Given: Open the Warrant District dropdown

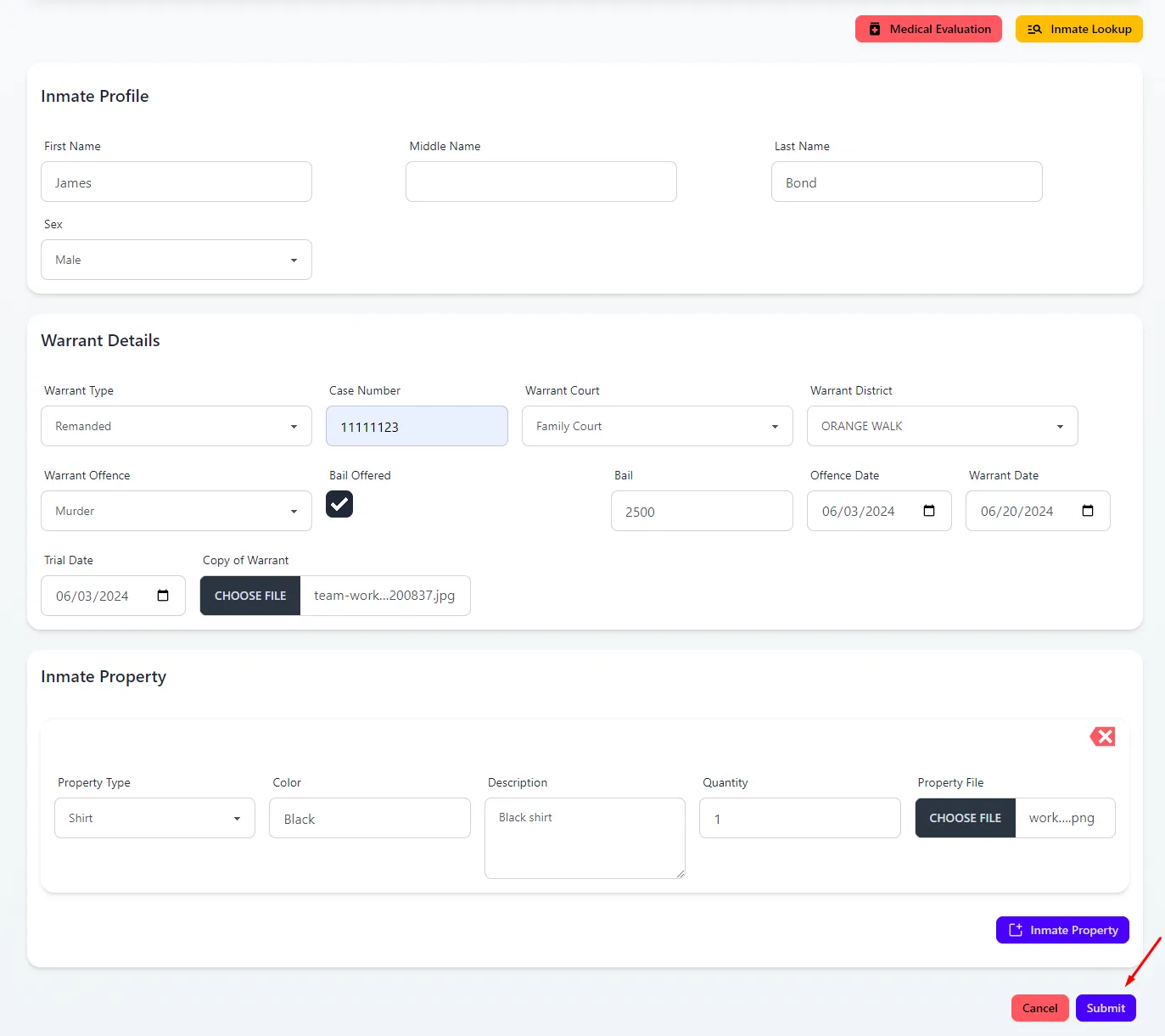Looking at the screenshot, I should 942,426.
